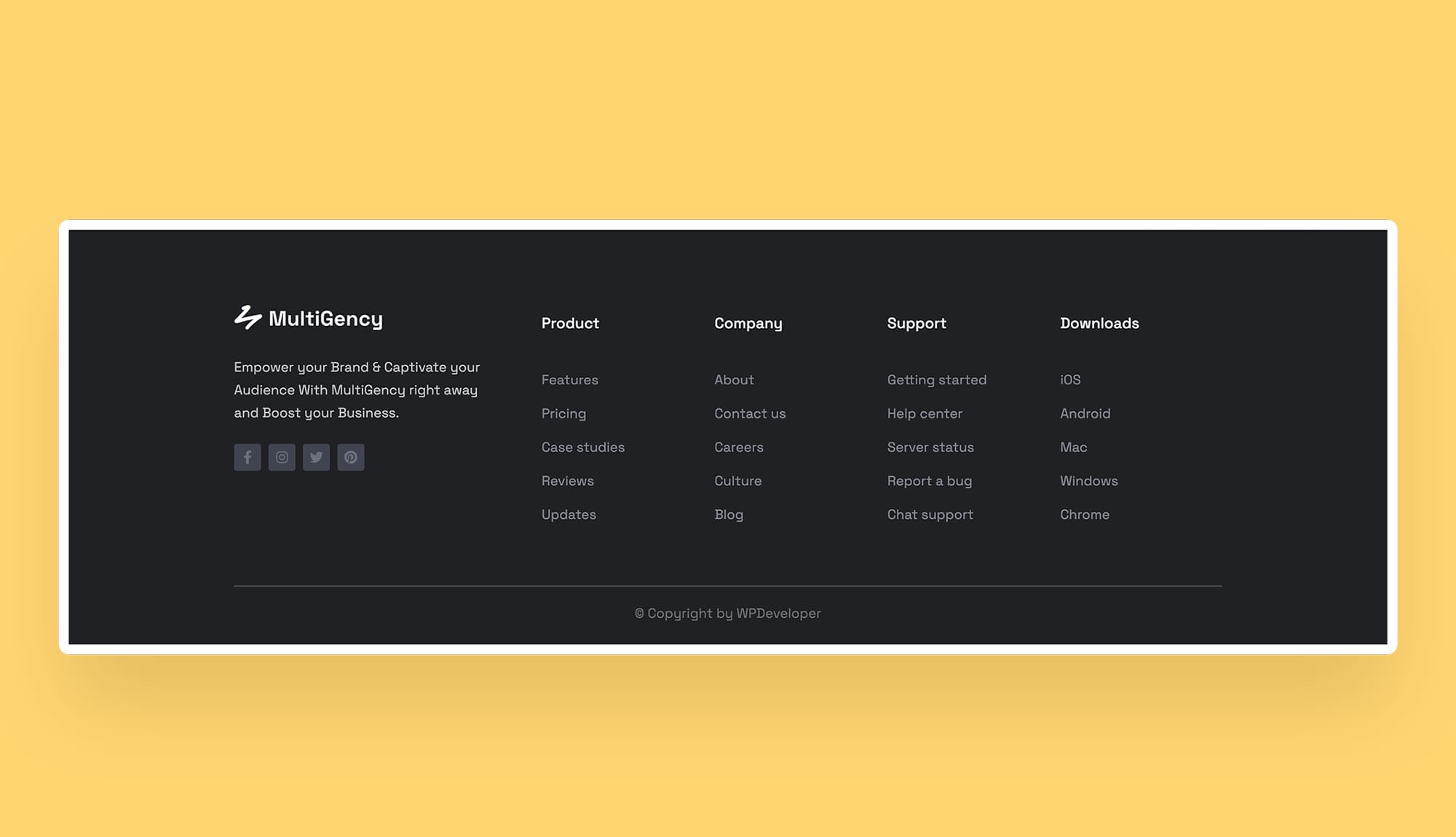
Task: Open Case studies link
Action: click(582, 447)
